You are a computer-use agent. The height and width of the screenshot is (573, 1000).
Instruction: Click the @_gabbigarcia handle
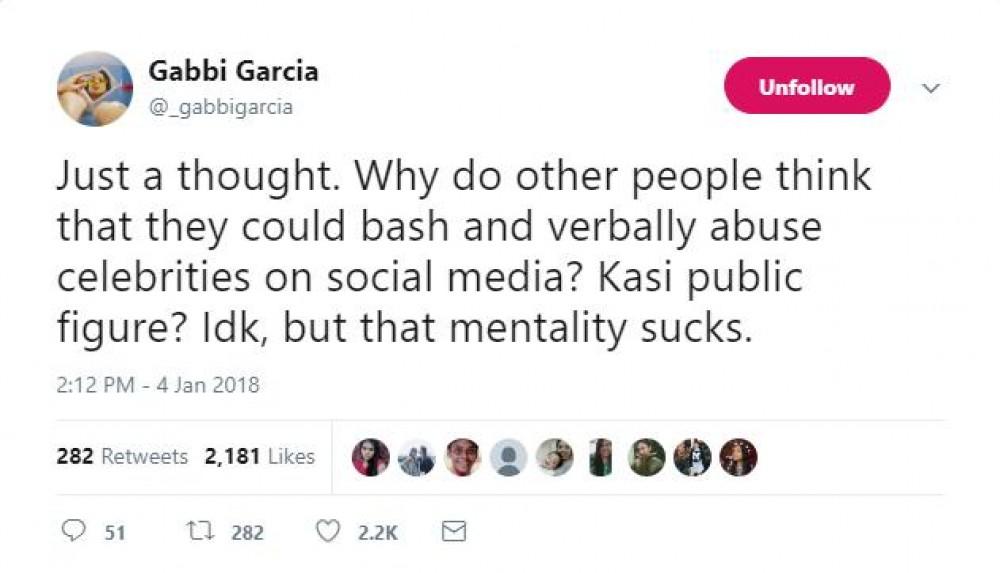tap(220, 107)
